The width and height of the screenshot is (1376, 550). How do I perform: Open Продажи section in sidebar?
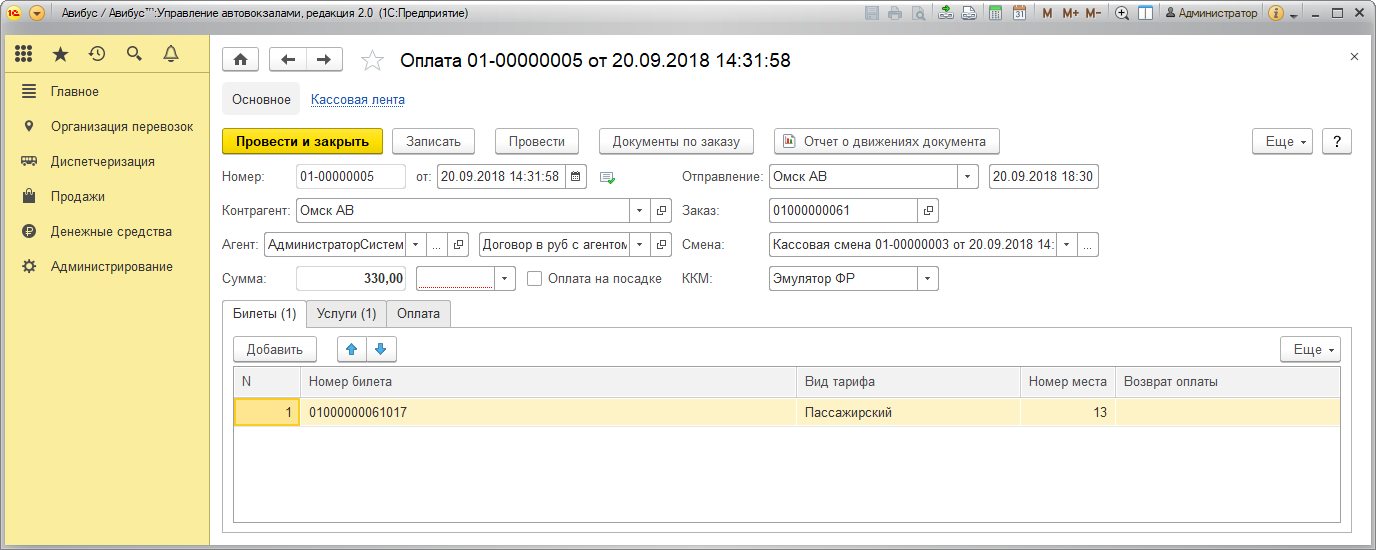point(78,197)
